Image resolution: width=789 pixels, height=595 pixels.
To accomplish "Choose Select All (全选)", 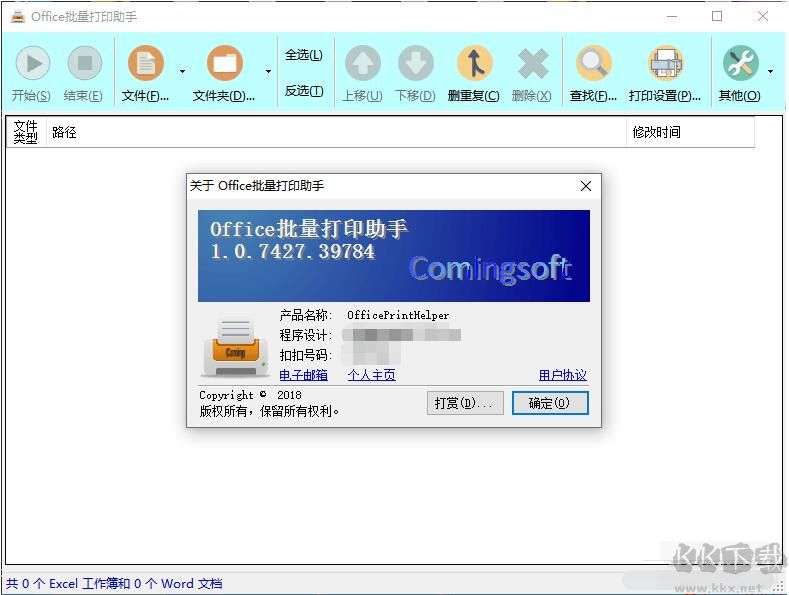I will (304, 55).
